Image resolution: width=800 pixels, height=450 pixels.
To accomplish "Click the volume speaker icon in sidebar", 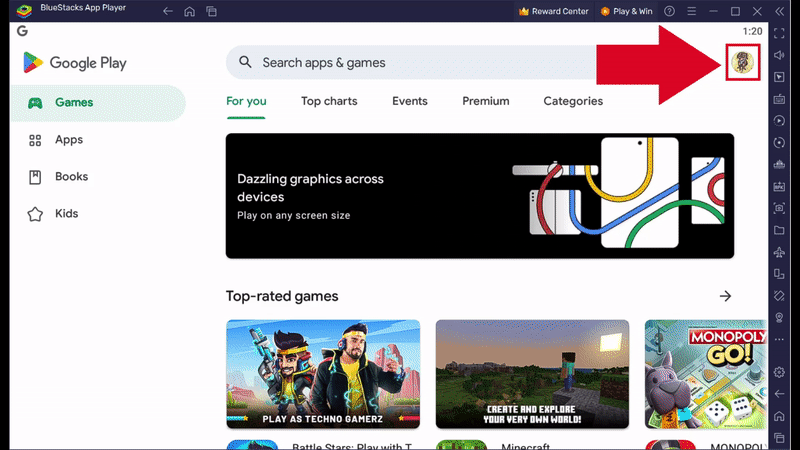I will (x=780, y=55).
